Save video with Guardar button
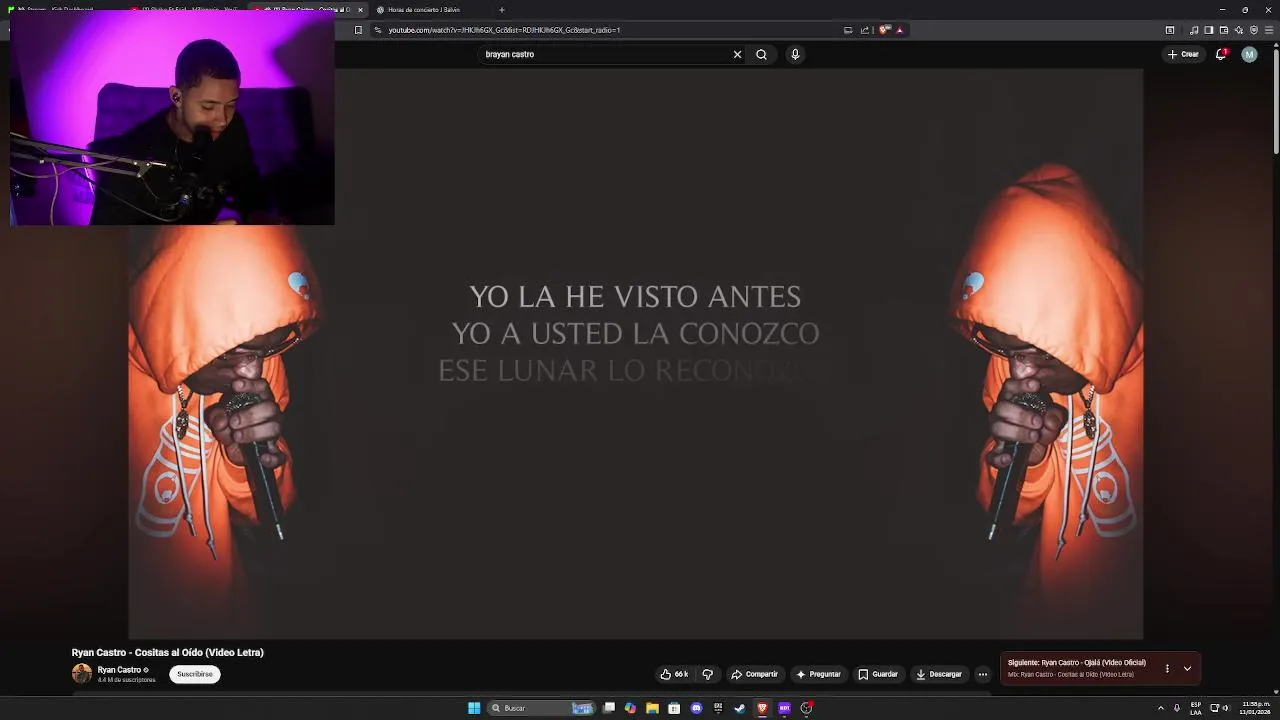This screenshot has height=720, width=1280. pyautogui.click(x=878, y=674)
